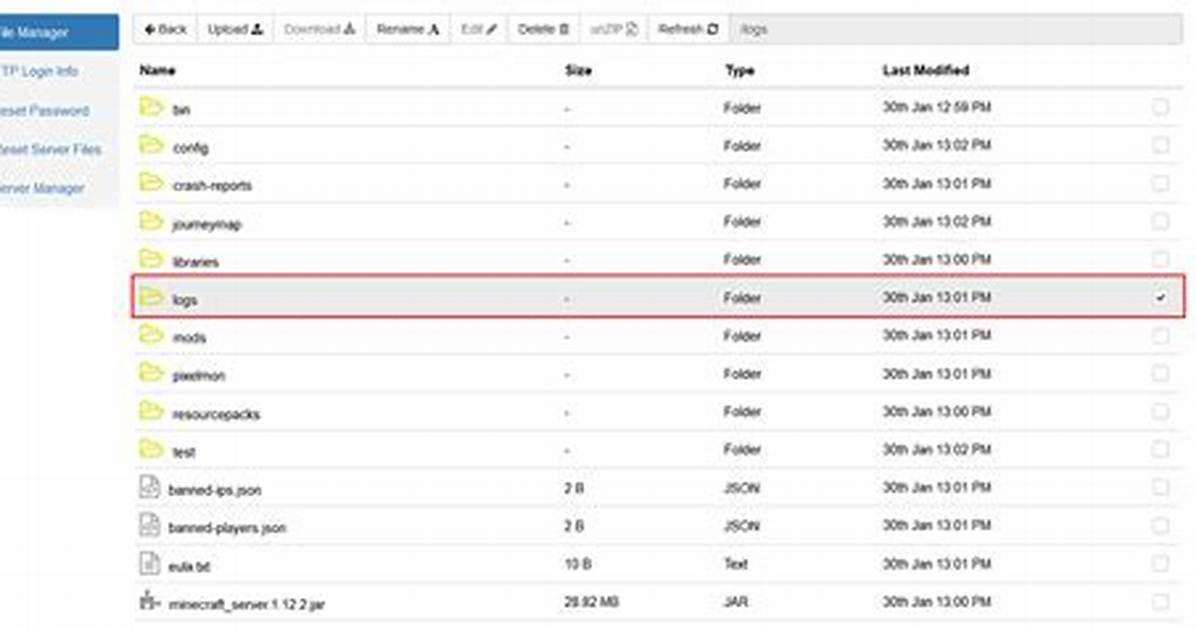Tick the checkbox for libraries folder
Viewport: 1196px width, 628px height.
(1160, 259)
